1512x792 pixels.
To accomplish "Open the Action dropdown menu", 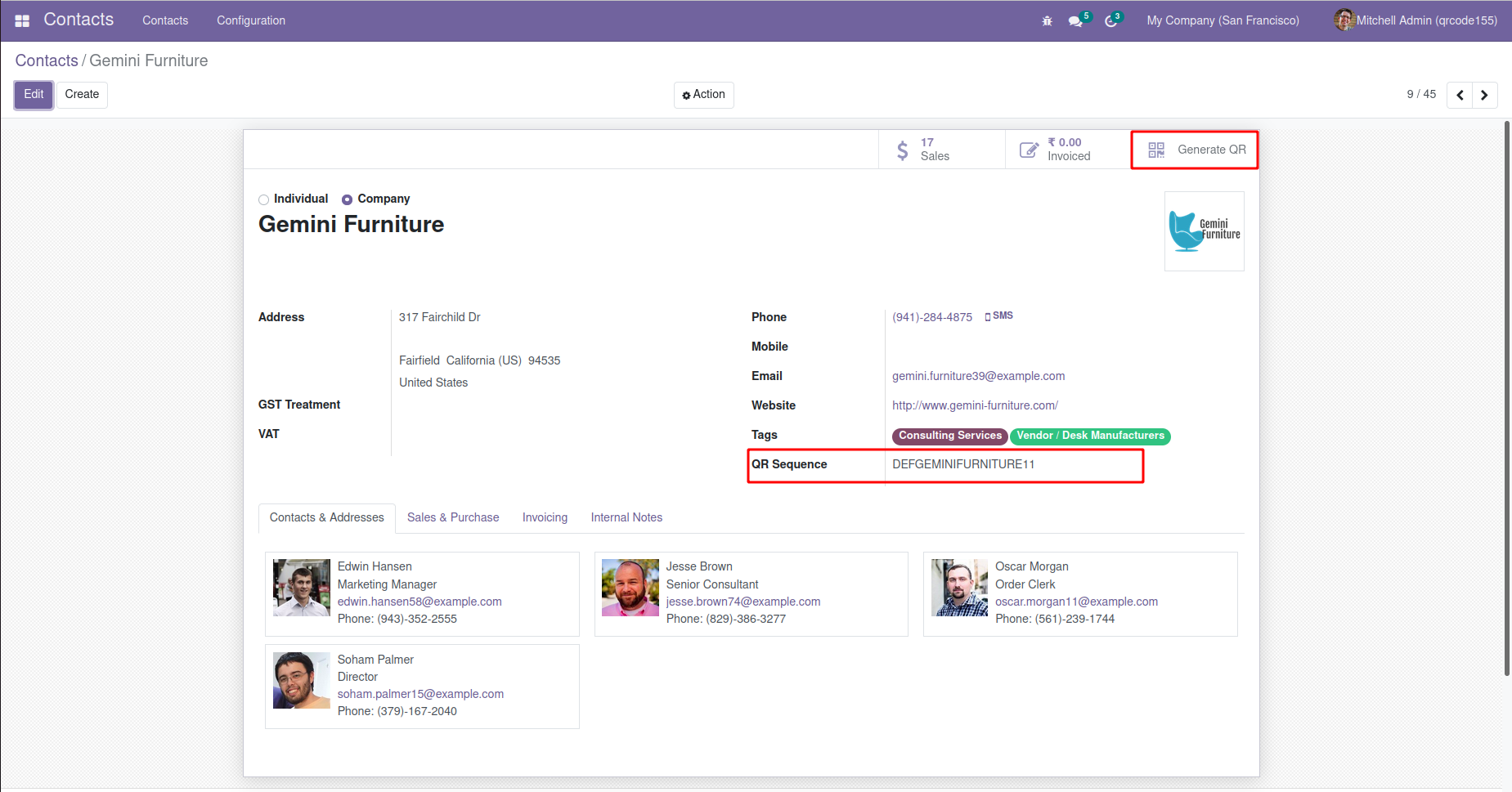I will tap(703, 95).
